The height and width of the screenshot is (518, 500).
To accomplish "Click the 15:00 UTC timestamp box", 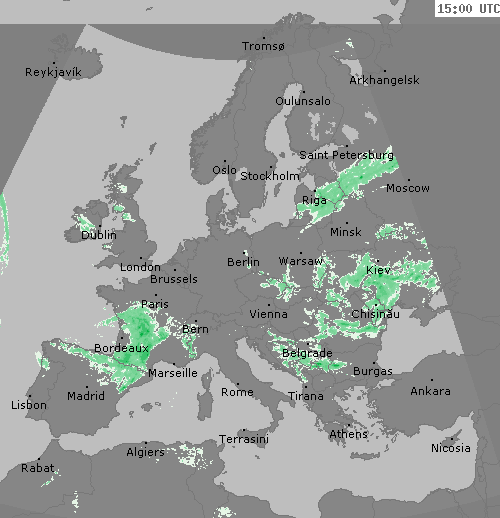I will tap(467, 8).
